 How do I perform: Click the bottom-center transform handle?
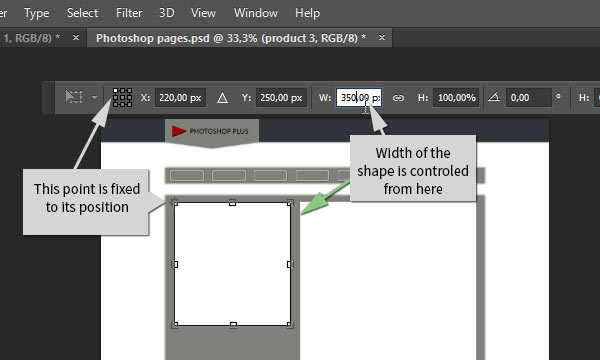coord(233,325)
